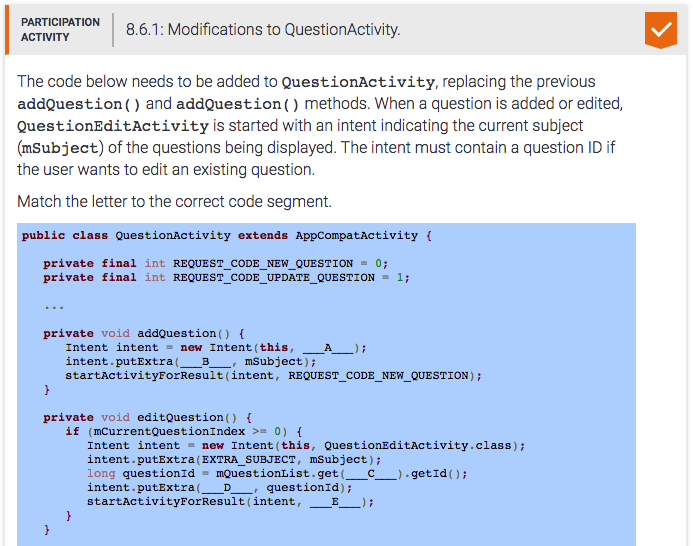
Task: Click the bold mSubject term in description
Action: (x=58, y=148)
